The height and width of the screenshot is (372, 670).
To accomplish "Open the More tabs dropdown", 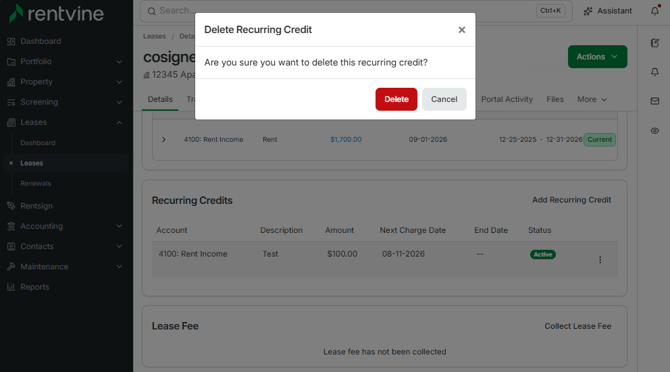I will click(x=592, y=99).
